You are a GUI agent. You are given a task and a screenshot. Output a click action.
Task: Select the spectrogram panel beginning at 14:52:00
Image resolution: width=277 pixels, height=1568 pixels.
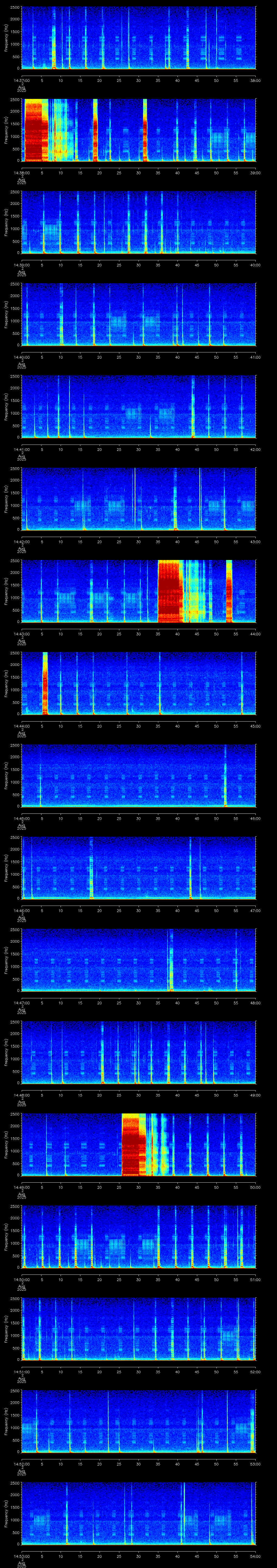click(139, 1421)
